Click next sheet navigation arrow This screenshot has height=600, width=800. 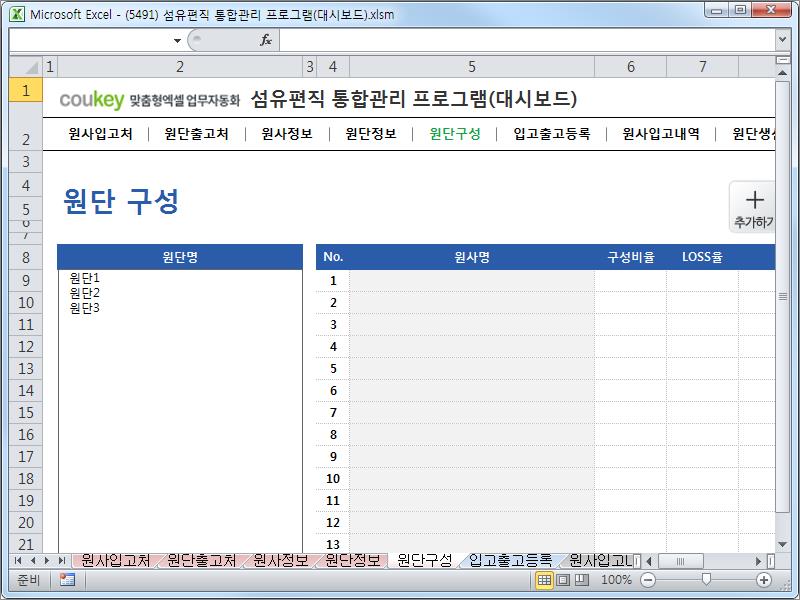47,561
